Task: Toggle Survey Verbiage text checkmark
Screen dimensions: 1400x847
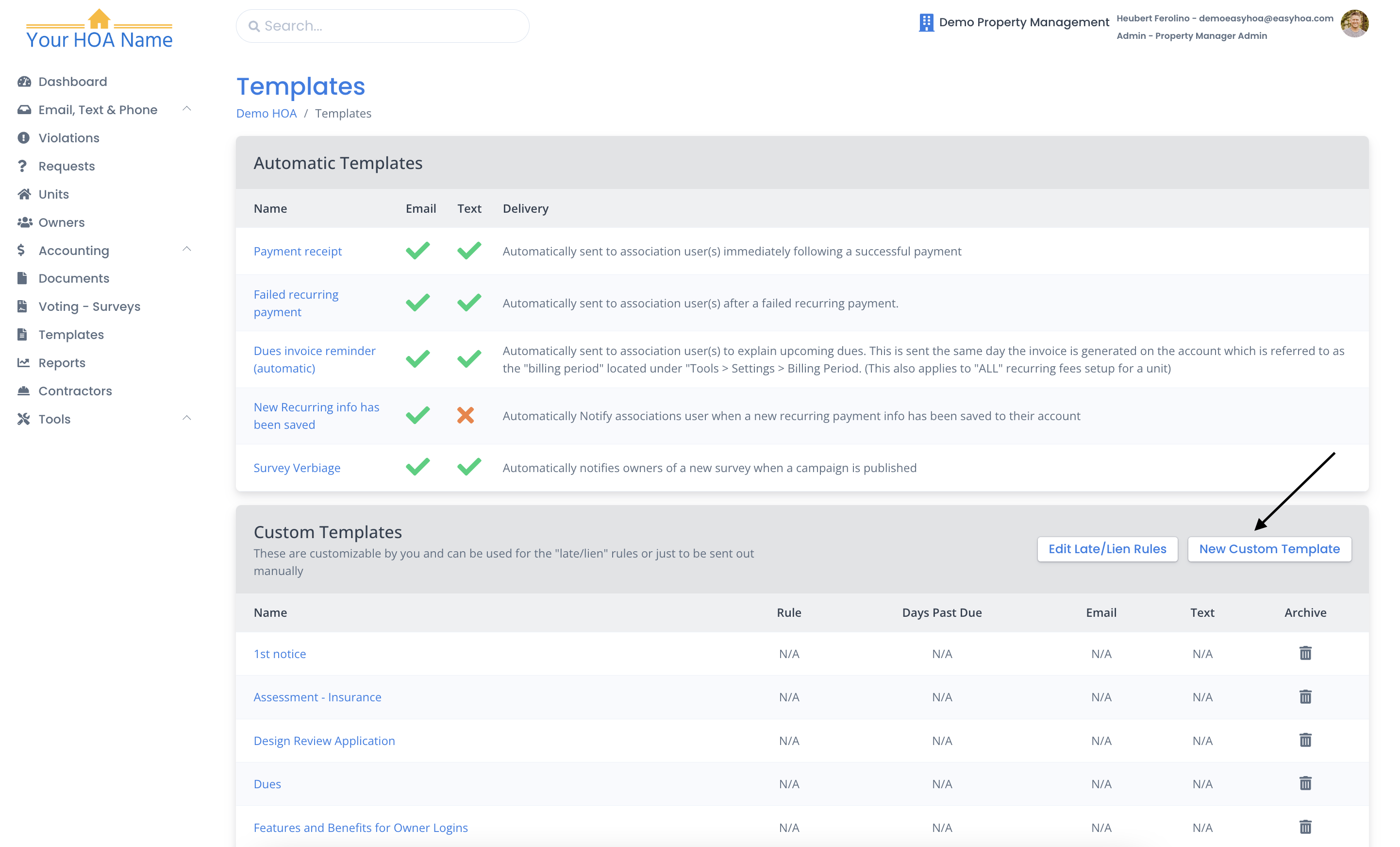Action: coord(469,467)
